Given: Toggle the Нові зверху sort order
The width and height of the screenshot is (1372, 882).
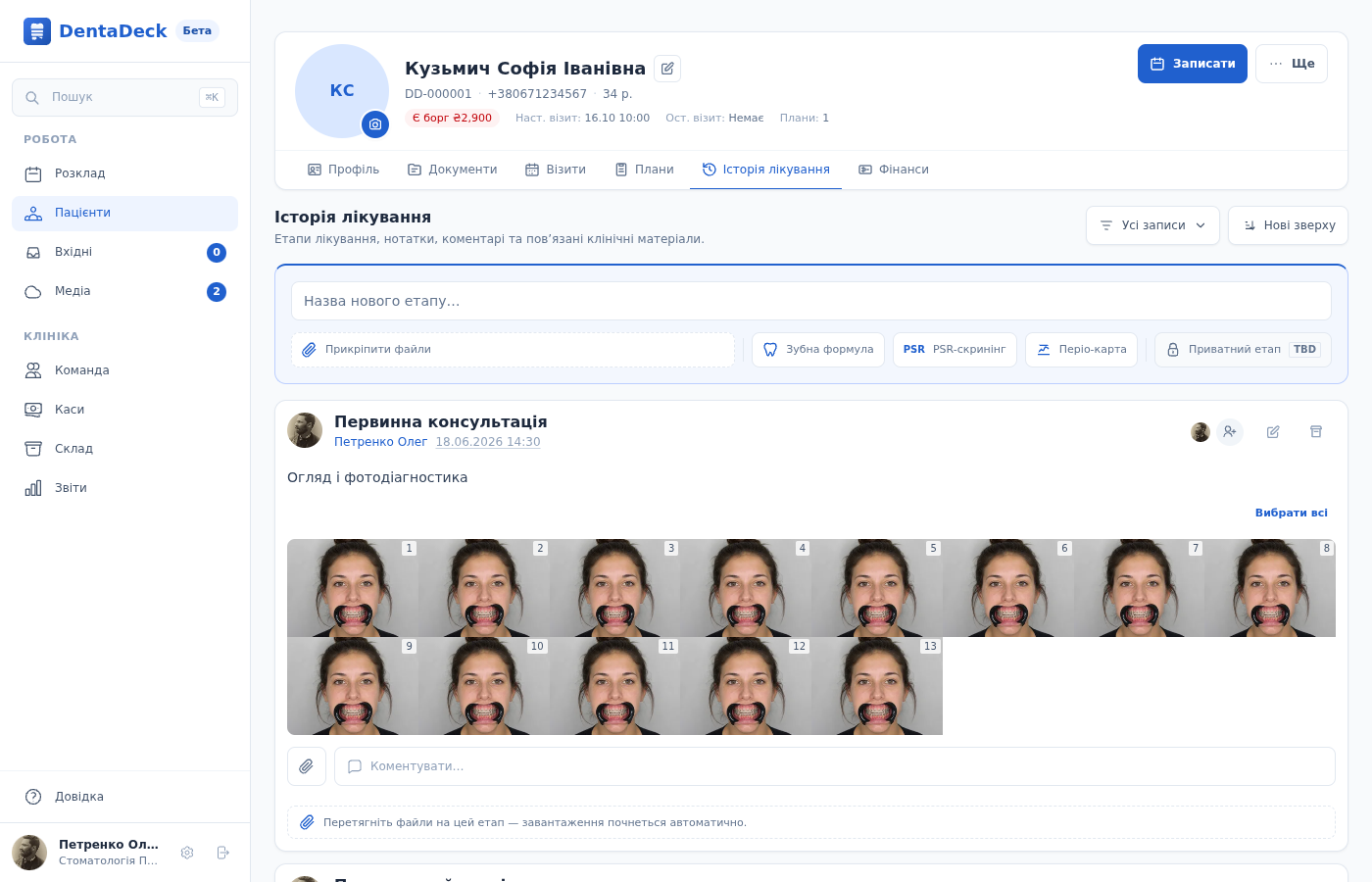Looking at the screenshot, I should click(1288, 225).
